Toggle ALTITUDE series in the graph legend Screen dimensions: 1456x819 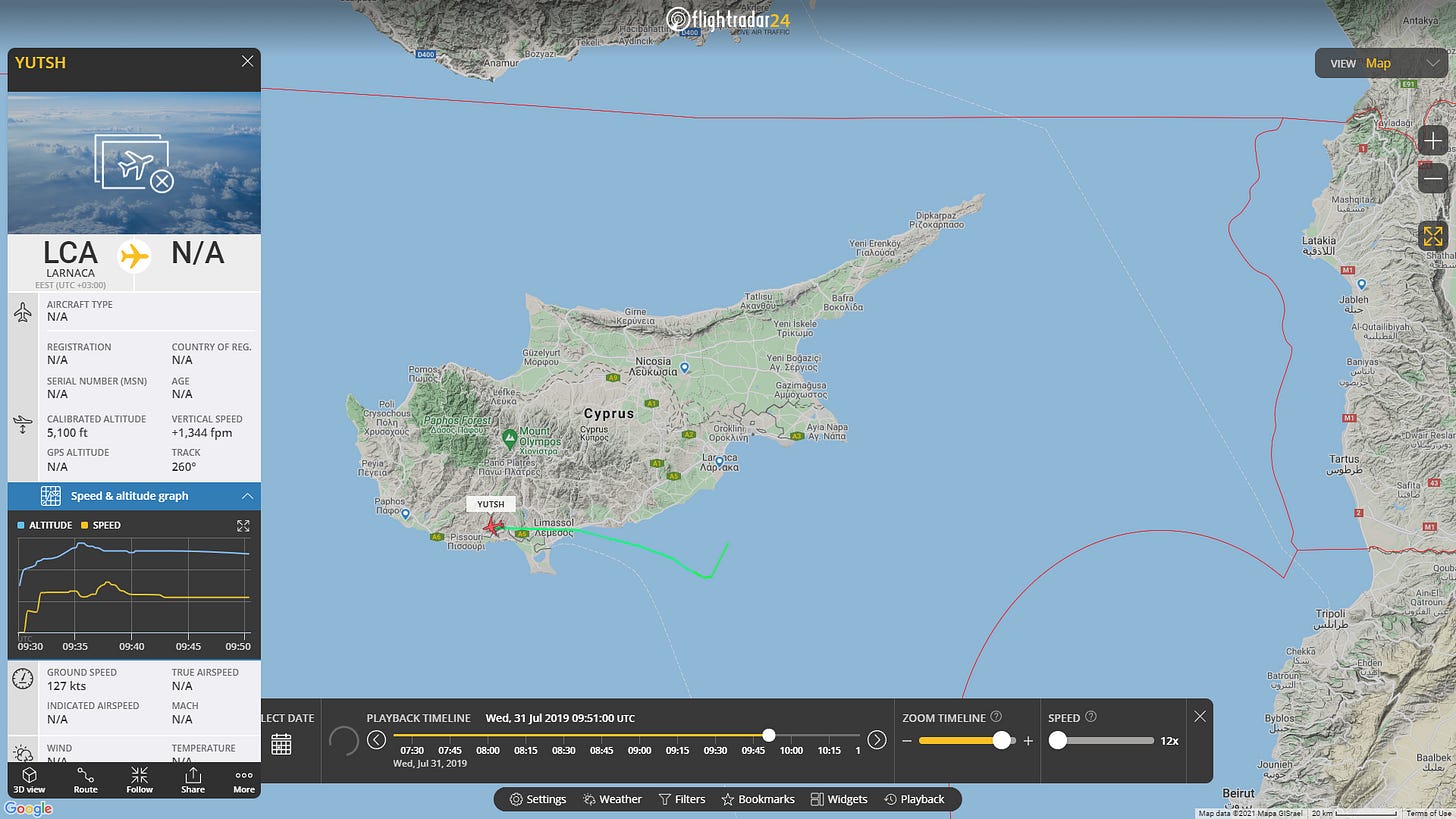(x=45, y=525)
